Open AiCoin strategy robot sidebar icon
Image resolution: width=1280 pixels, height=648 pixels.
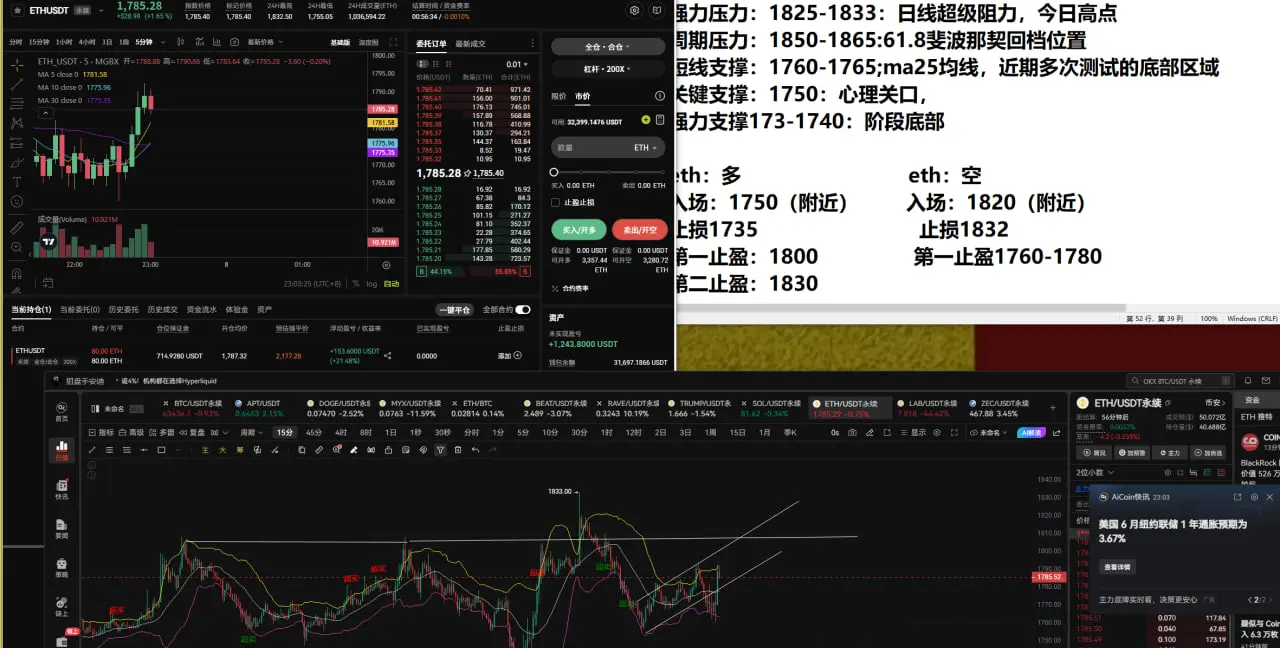pos(62,566)
